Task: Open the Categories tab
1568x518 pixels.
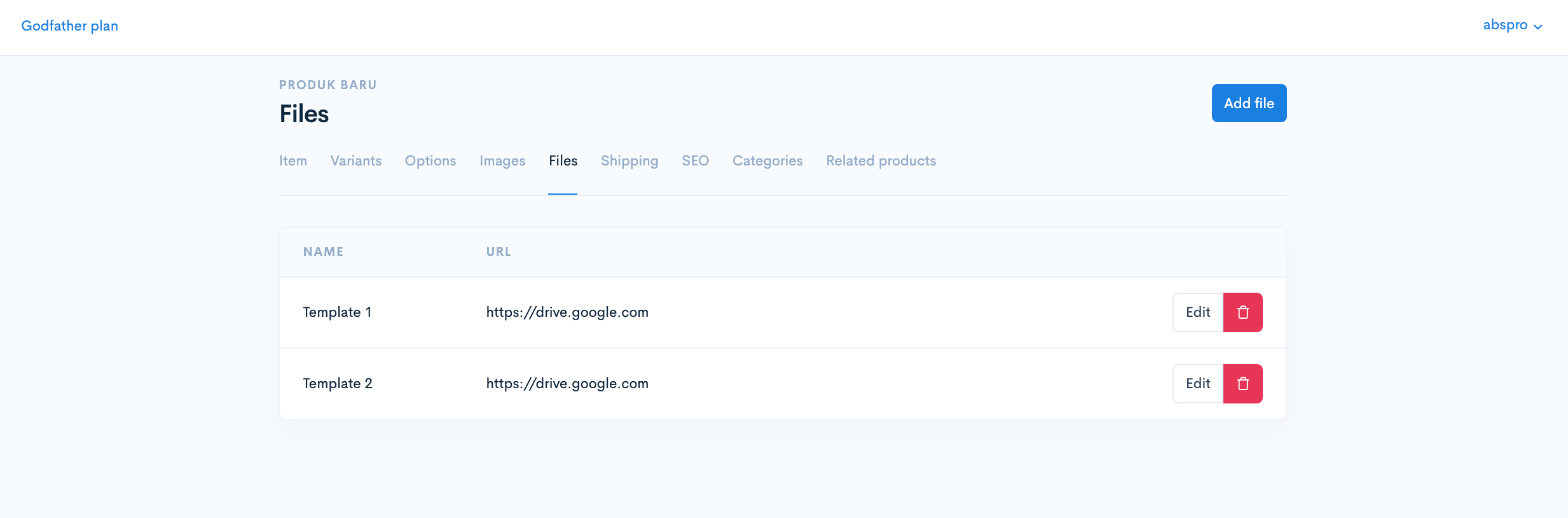Action: (x=767, y=161)
